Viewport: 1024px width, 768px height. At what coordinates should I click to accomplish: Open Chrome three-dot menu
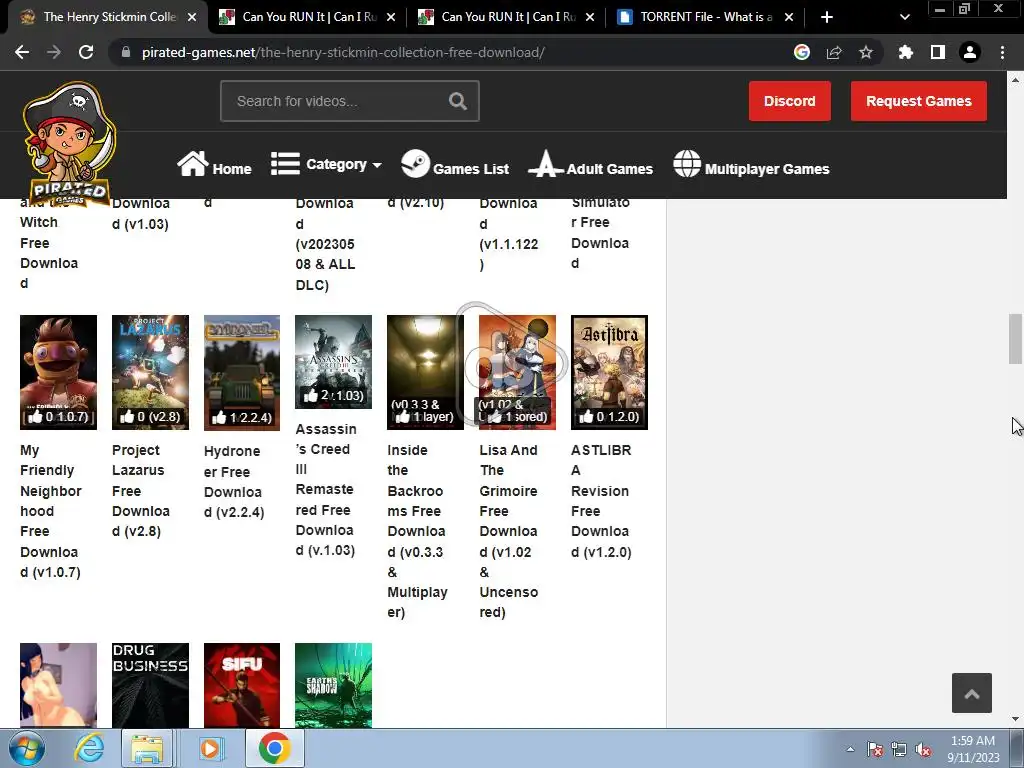[1002, 52]
